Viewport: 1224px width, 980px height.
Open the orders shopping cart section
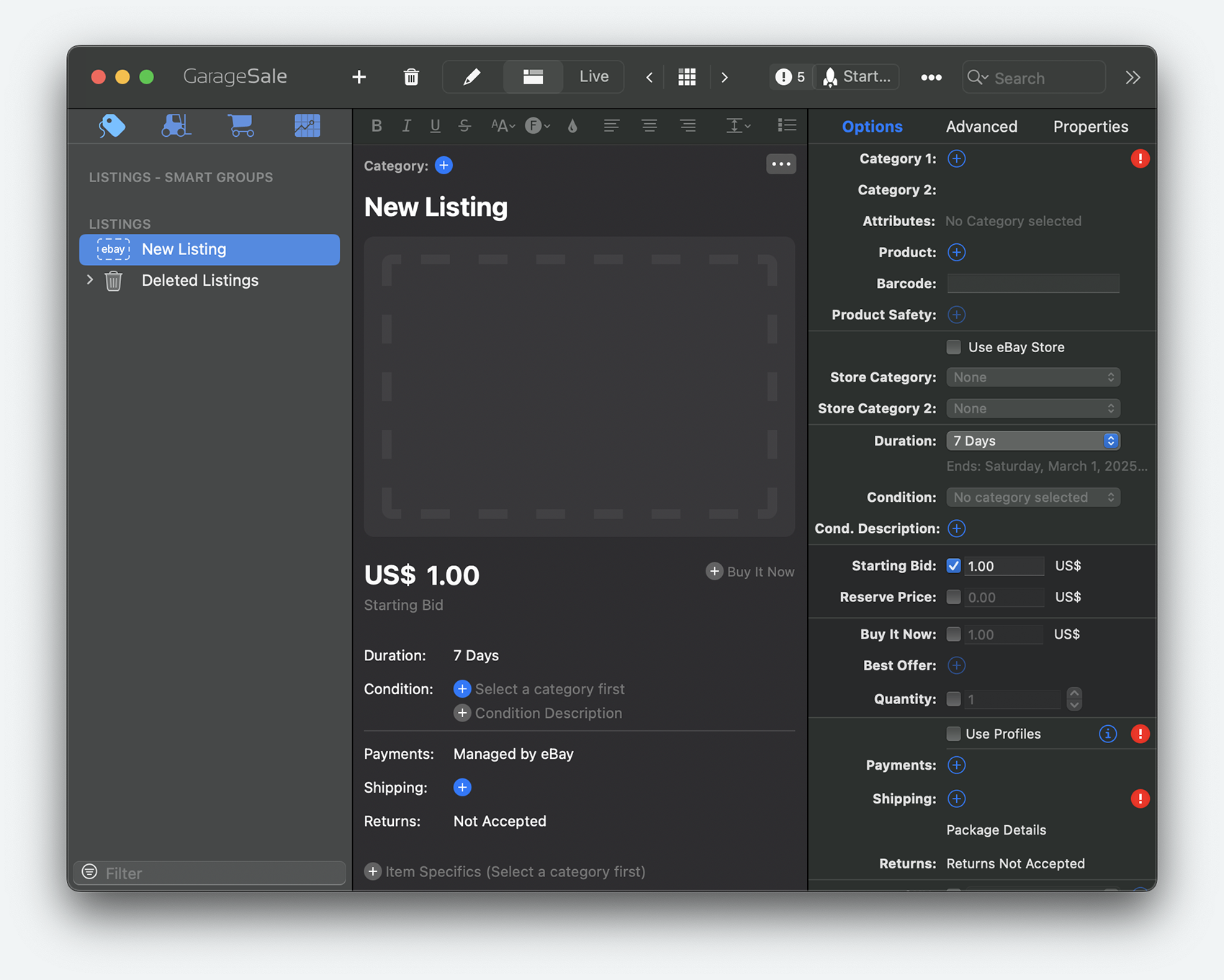[x=241, y=126]
